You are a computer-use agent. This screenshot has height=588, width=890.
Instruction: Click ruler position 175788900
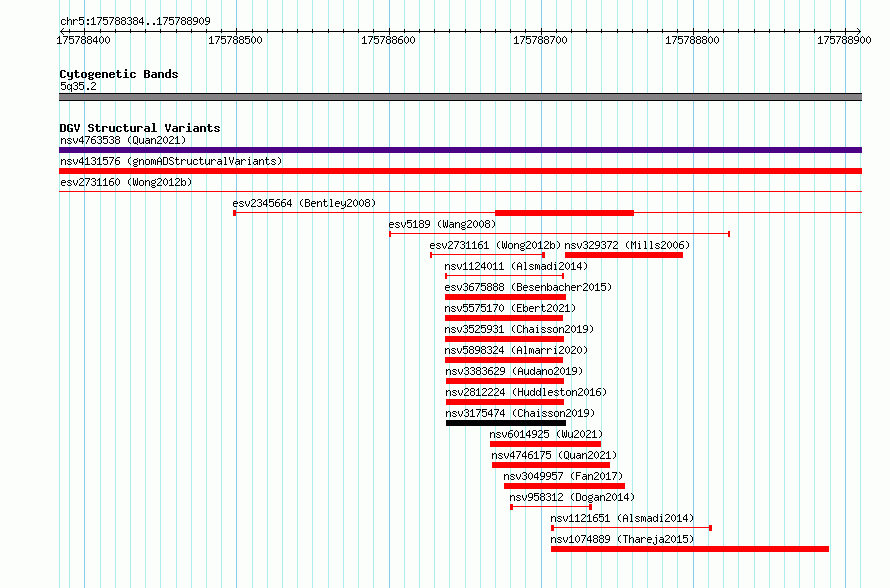tap(844, 40)
